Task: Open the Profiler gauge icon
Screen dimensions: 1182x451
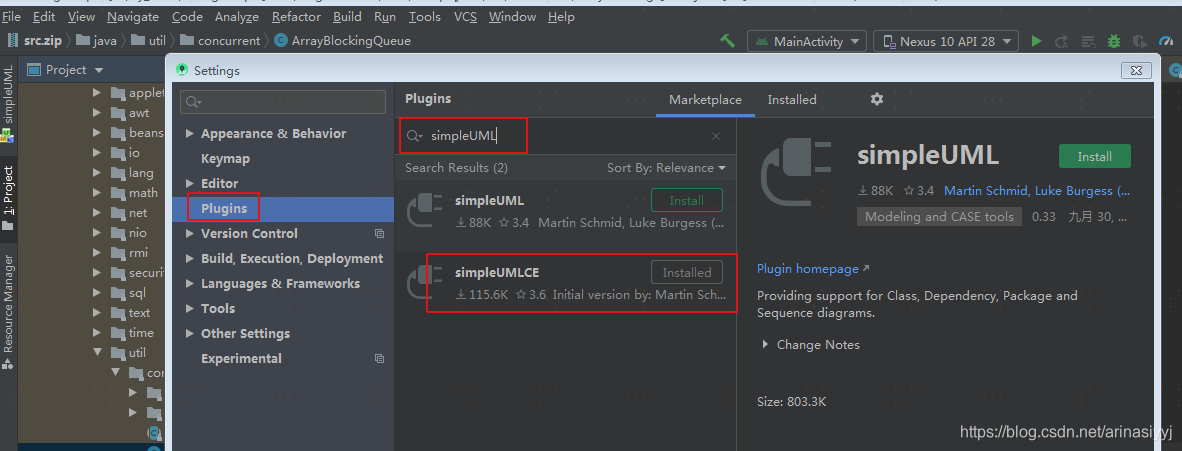Action: (1165, 41)
